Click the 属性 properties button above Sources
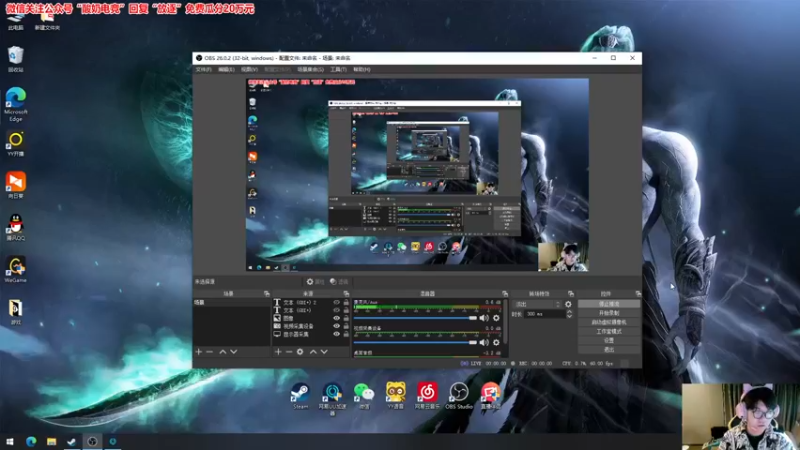Viewport: 800px width, 450px height. (315, 282)
